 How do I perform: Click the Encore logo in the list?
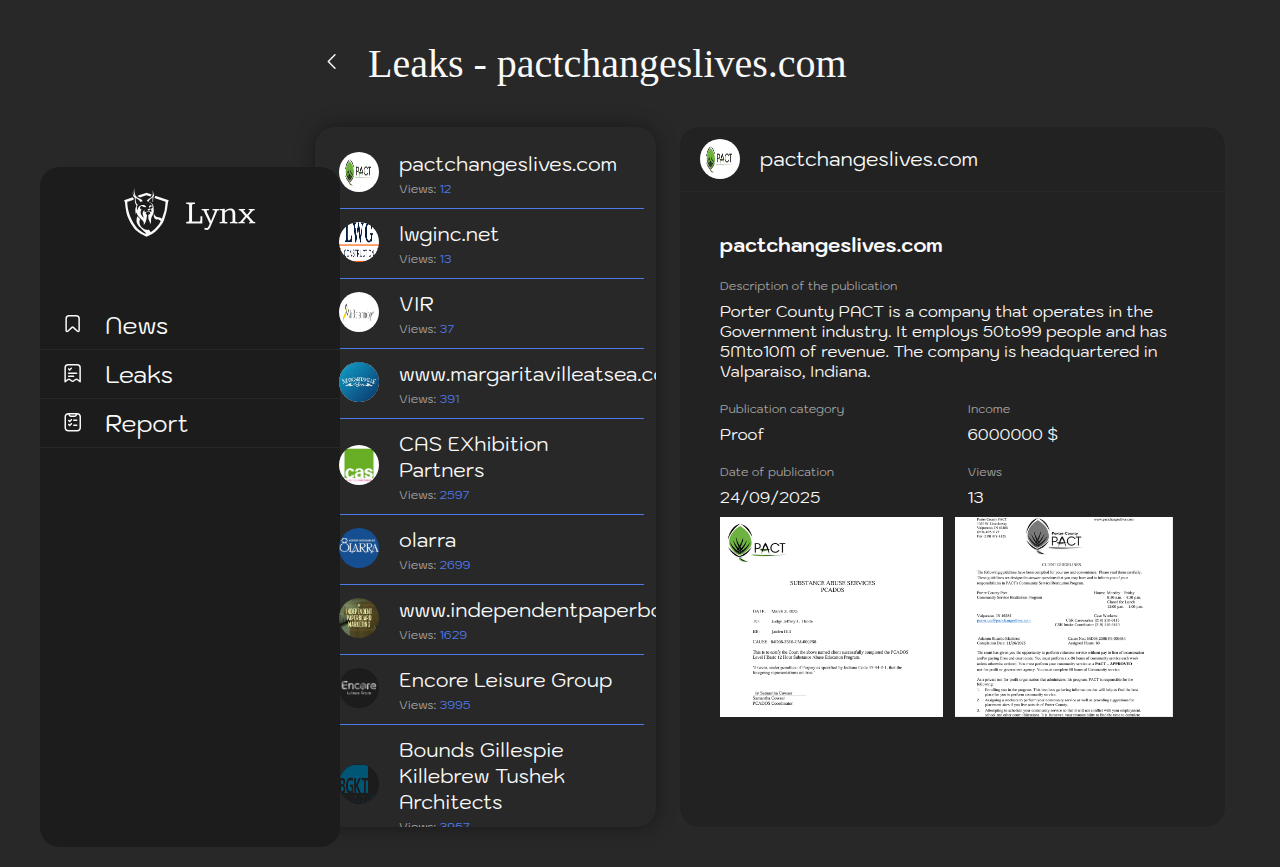[x=359, y=688]
